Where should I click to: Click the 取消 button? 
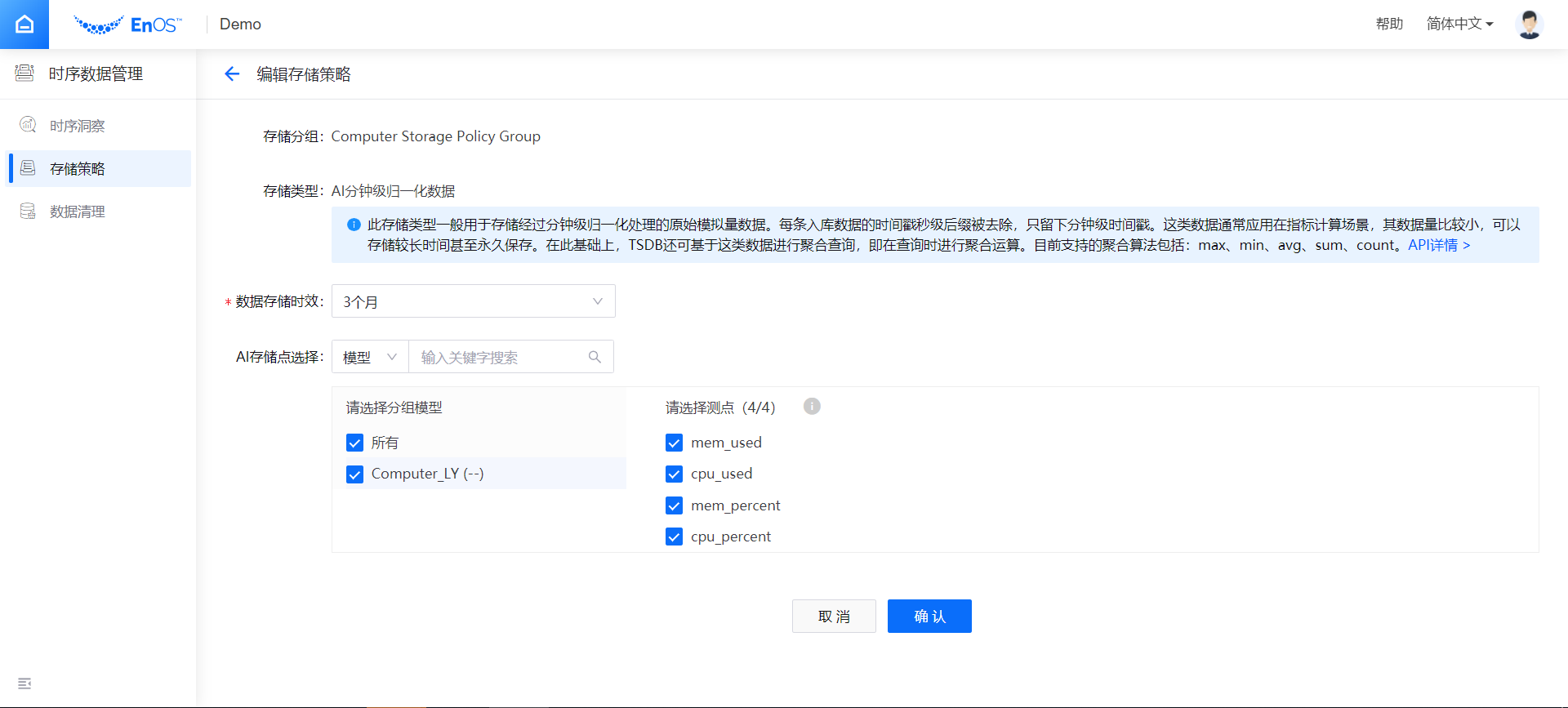coord(834,616)
